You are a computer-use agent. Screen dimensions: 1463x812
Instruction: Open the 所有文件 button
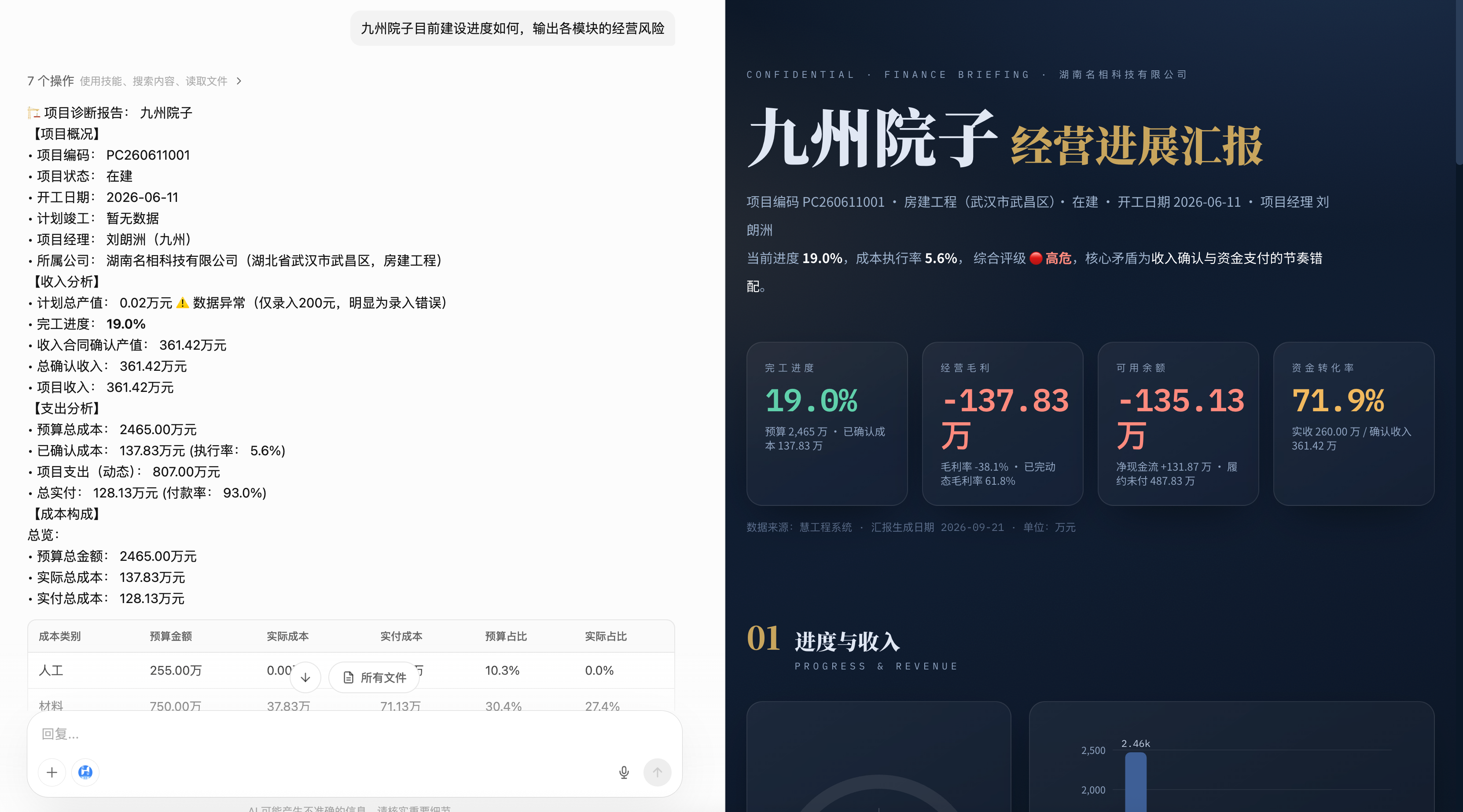point(374,677)
